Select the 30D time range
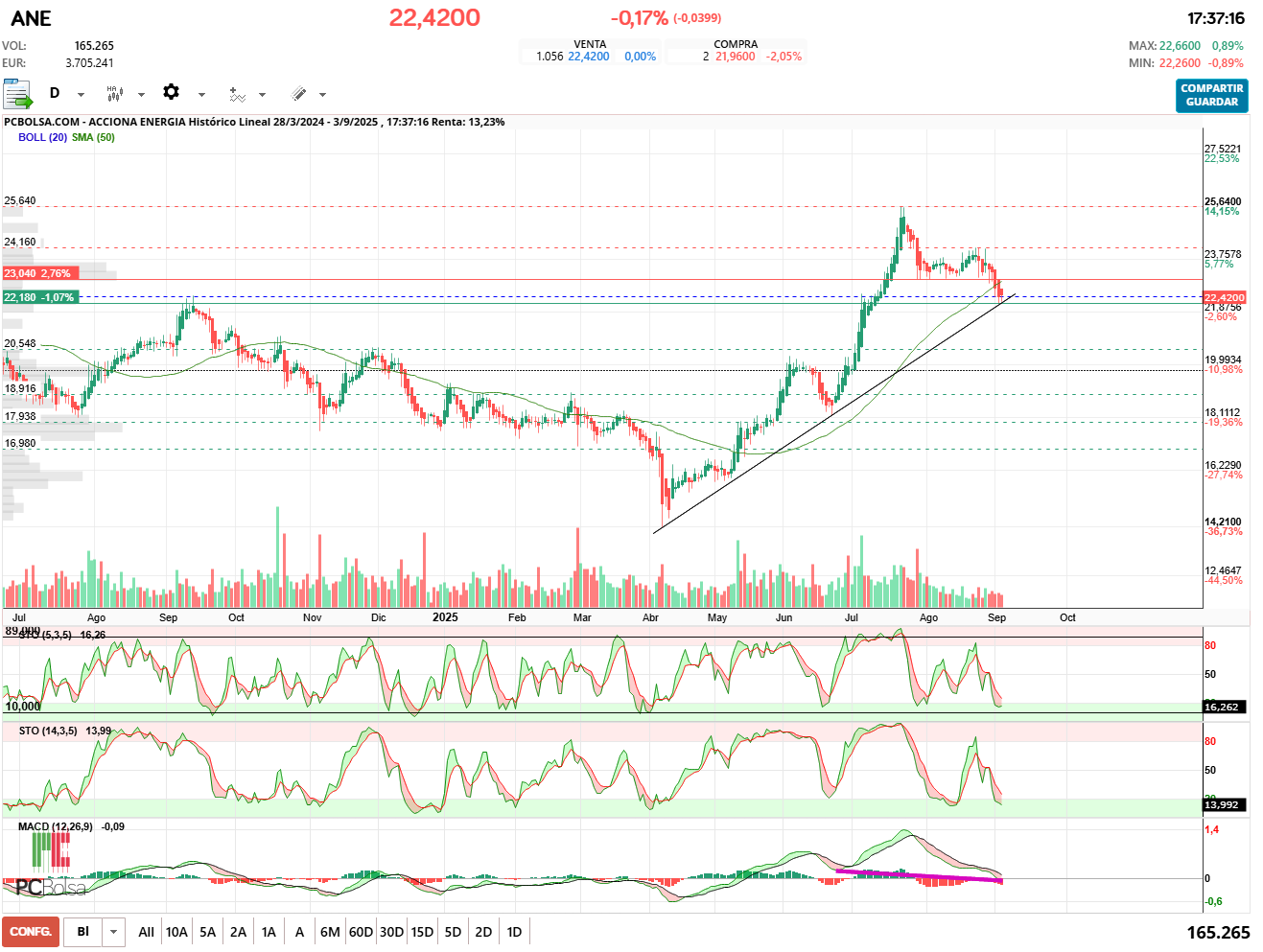 pos(391,932)
